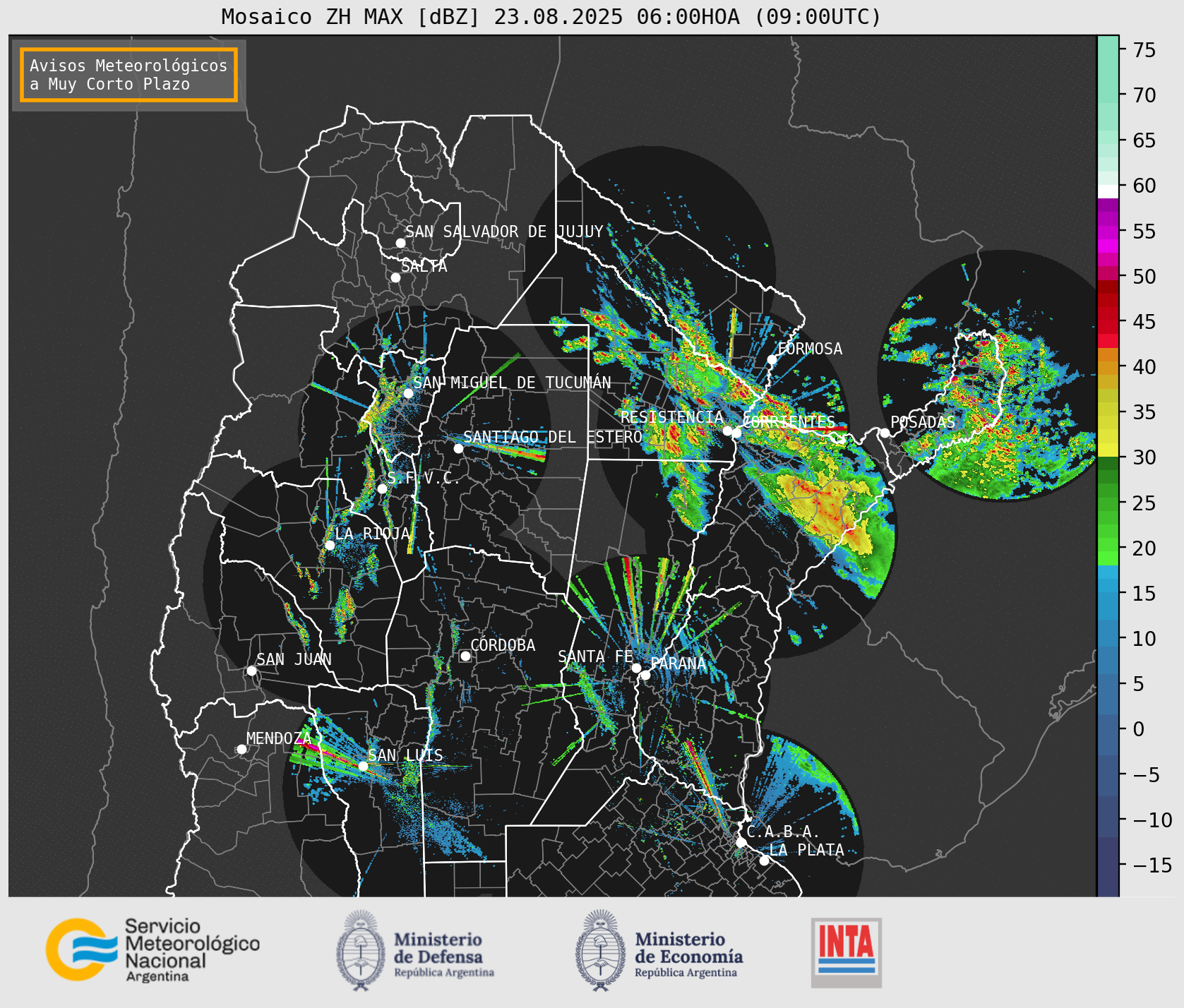This screenshot has height=1008, width=1184.
Task: Select the MENDOZA city marker
Action: tap(241, 749)
